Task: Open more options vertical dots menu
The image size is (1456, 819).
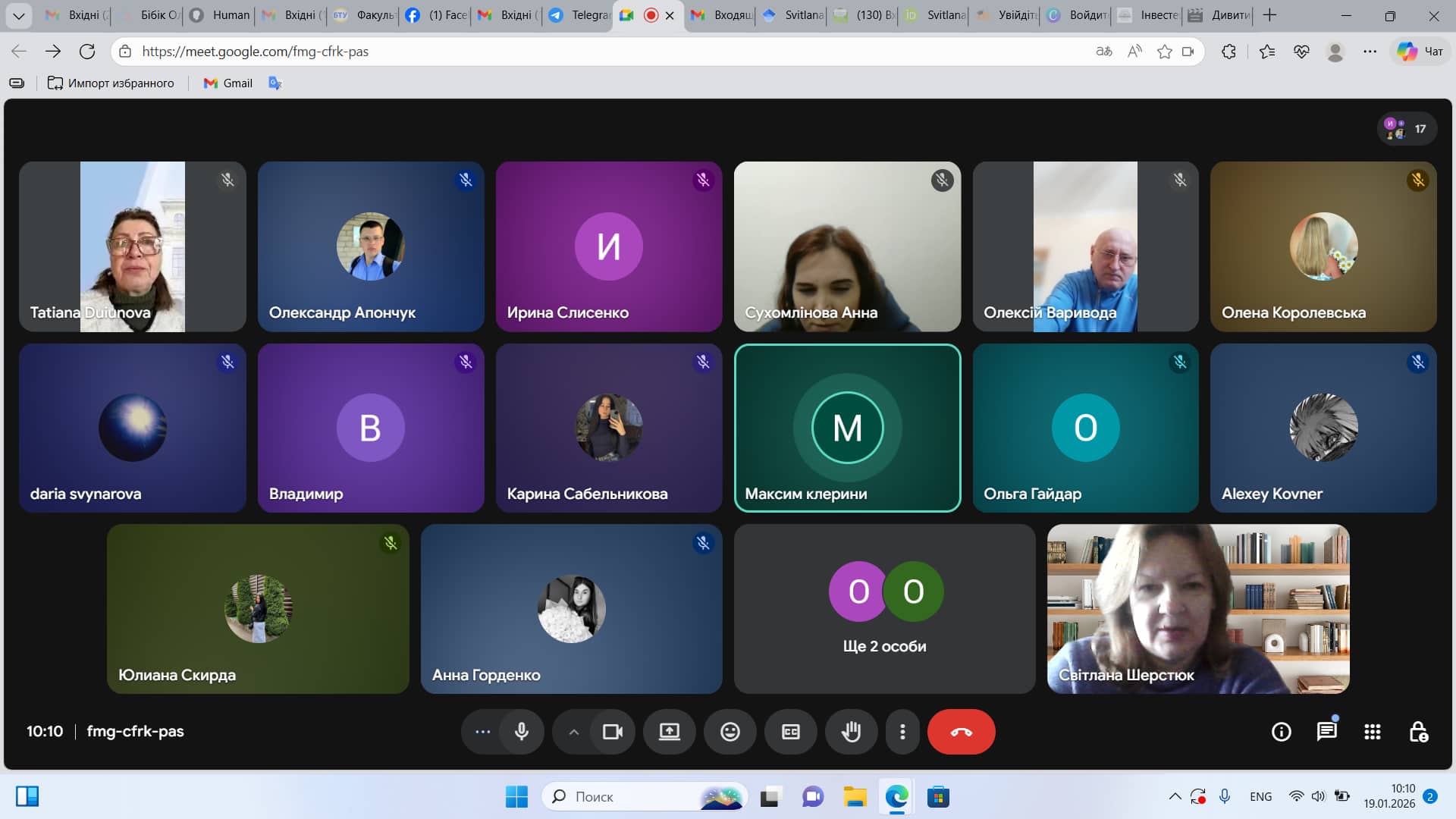Action: click(x=902, y=732)
